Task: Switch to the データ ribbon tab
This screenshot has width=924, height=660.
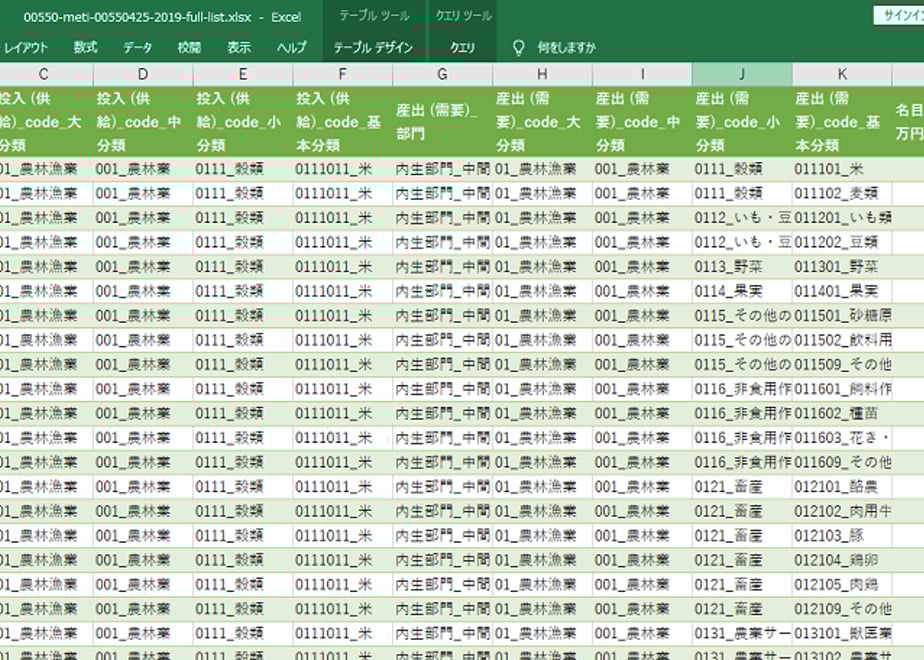Action: (x=137, y=47)
